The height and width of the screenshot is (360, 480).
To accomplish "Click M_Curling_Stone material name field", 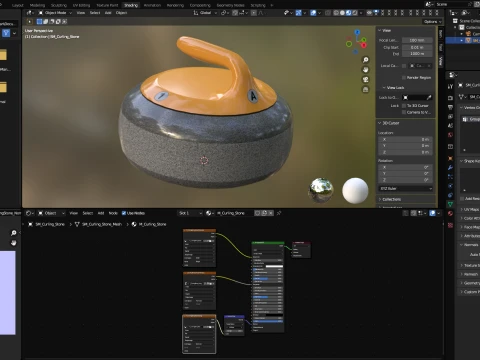I will point(233,213).
